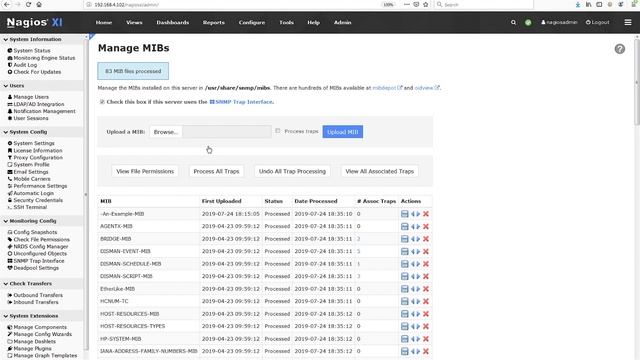Open the browser library icon
The width and height of the screenshot is (640, 360).
[x=588, y=4]
